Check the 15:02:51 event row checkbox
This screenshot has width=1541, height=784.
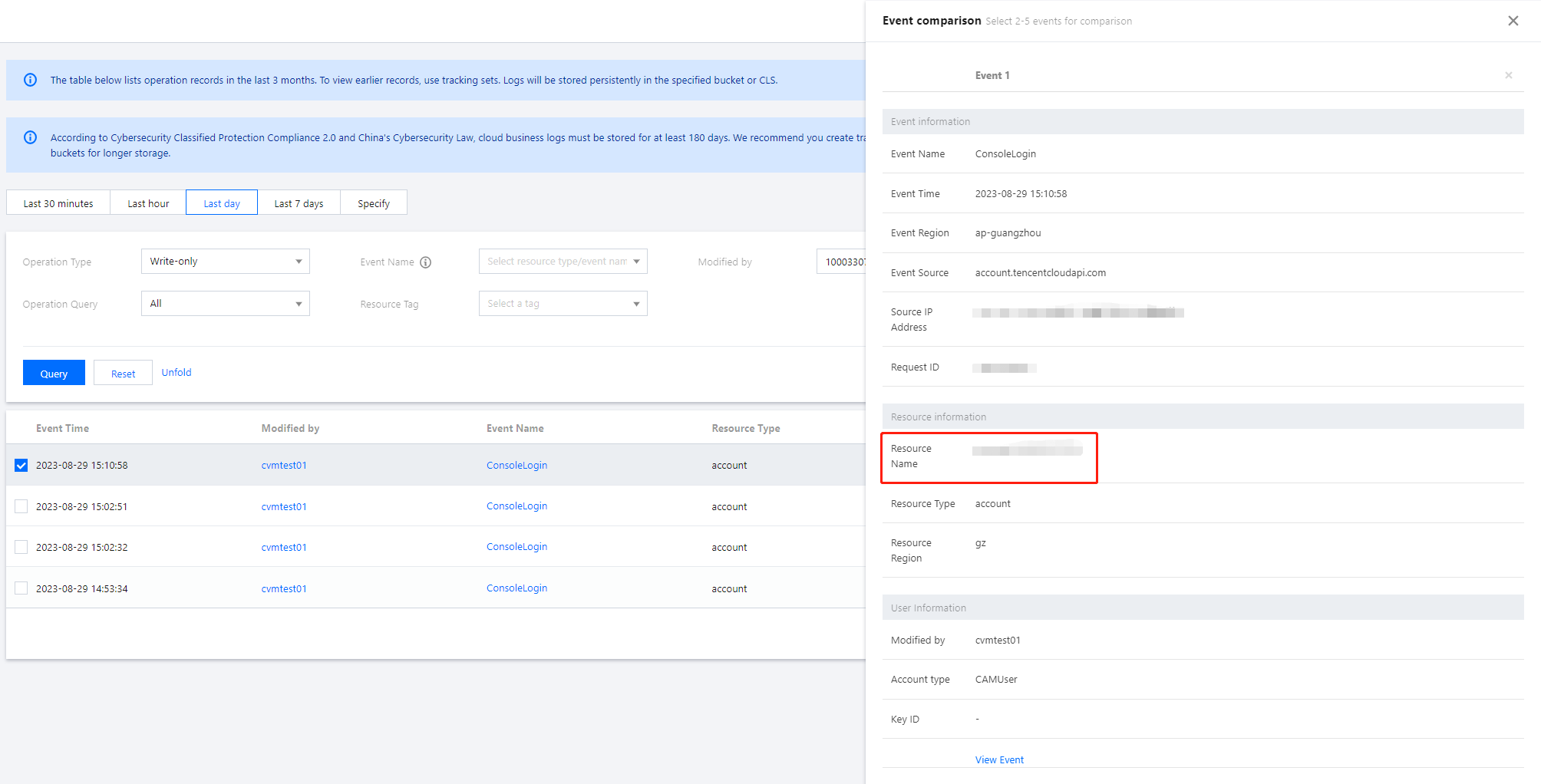pos(21,506)
